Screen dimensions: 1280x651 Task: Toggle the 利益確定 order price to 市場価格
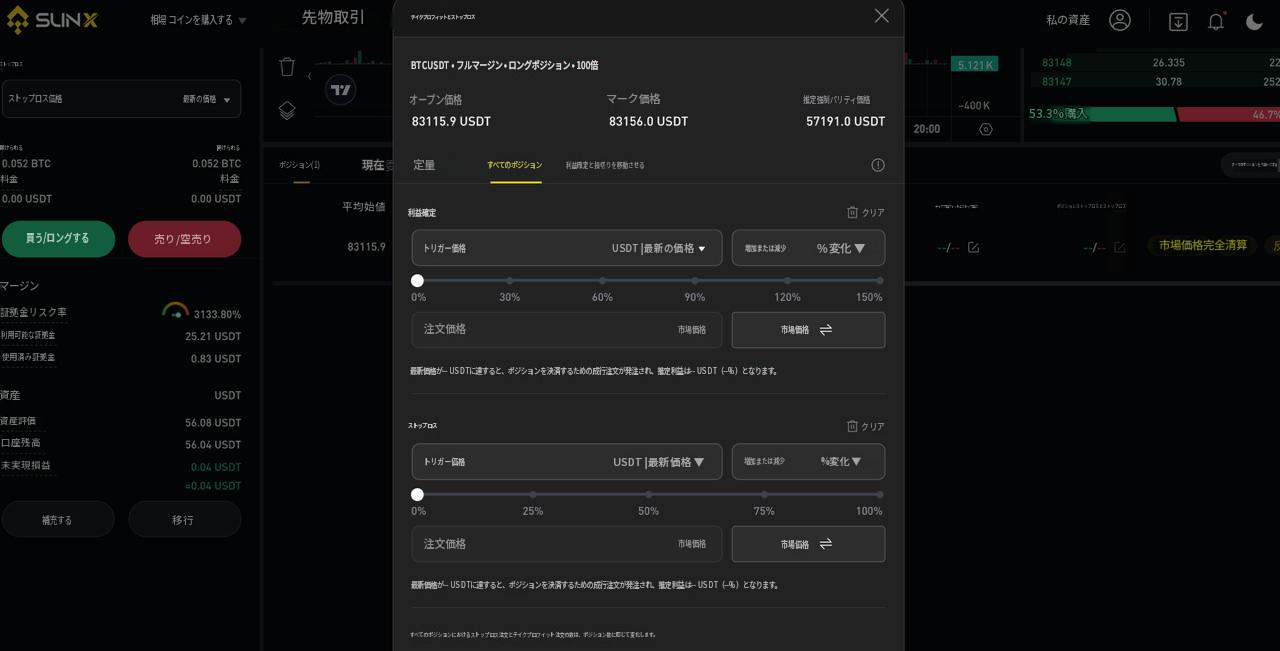[808, 330]
